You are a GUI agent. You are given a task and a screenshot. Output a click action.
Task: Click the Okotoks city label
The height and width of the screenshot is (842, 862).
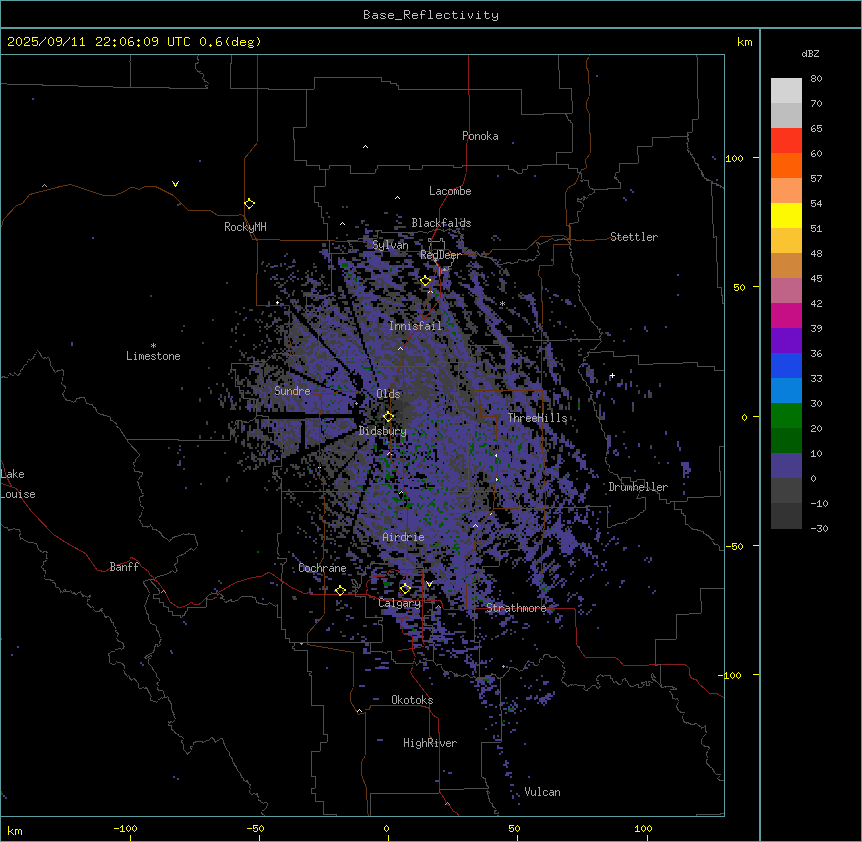[412, 700]
